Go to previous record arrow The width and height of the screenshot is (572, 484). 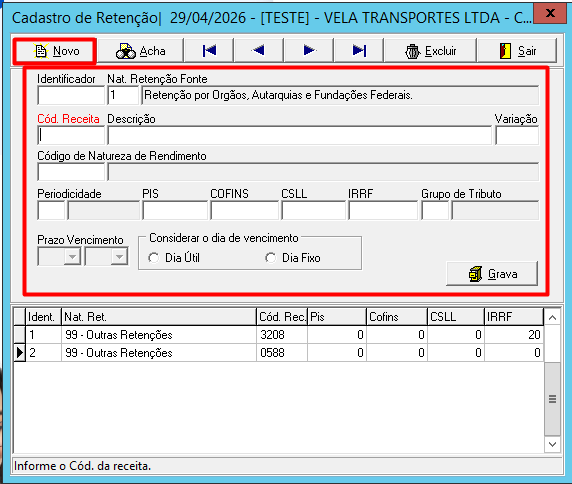259,50
